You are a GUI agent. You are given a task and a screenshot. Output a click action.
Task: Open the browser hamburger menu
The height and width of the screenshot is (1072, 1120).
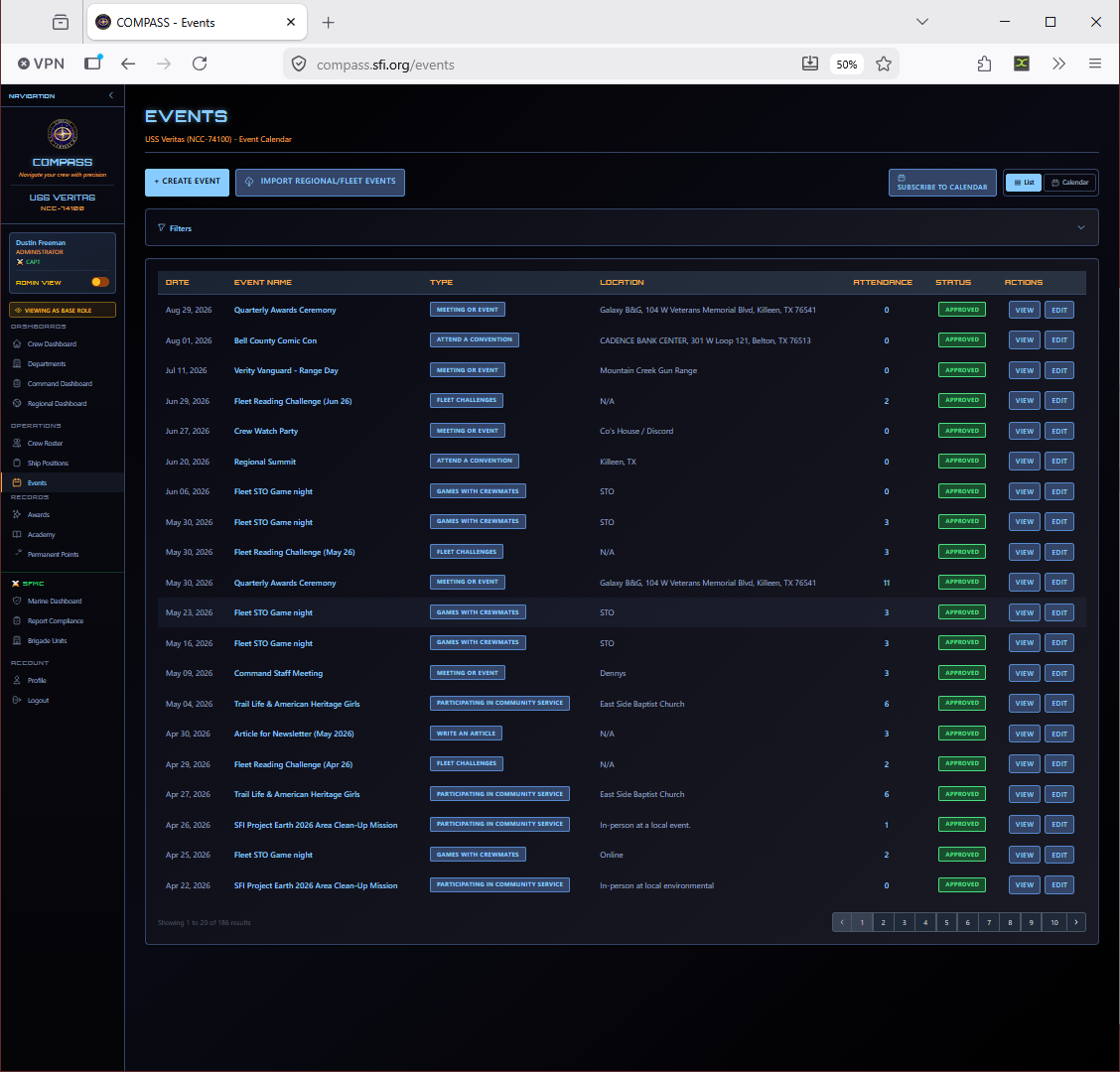[1094, 64]
